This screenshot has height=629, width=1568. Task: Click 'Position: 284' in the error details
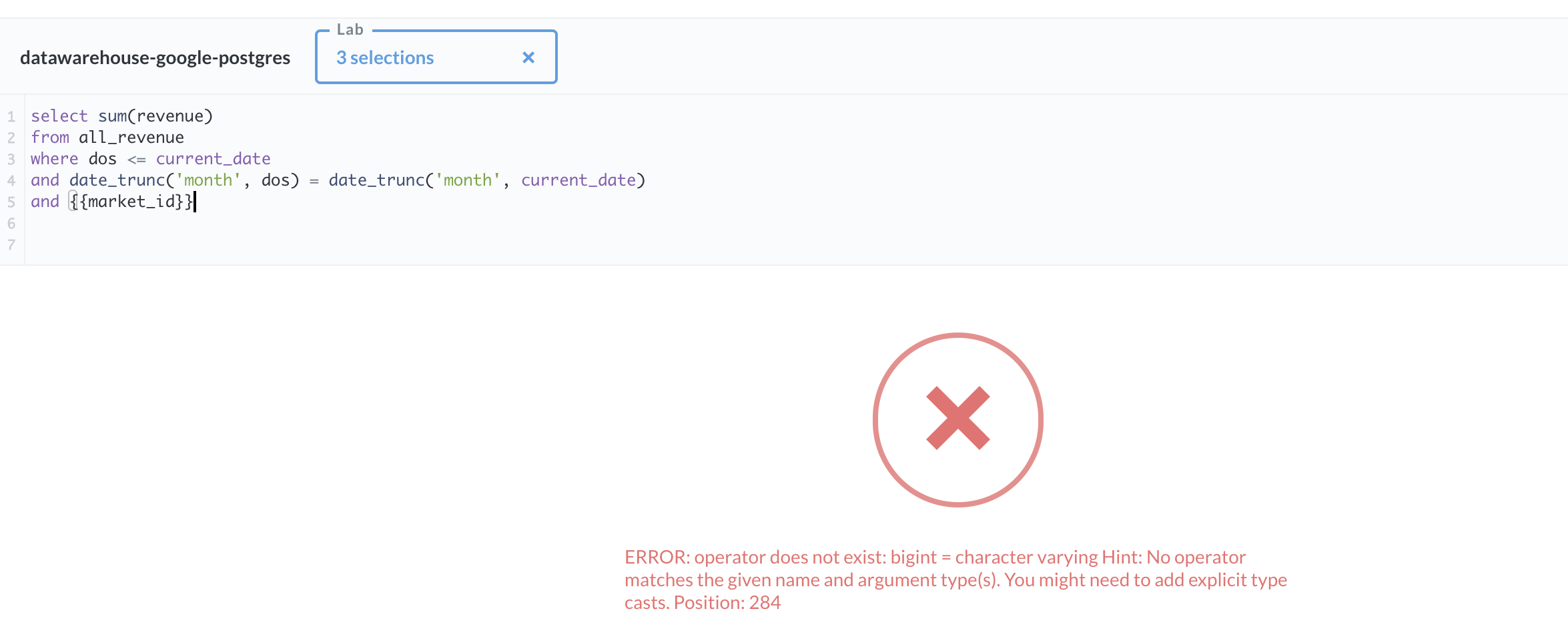(727, 602)
